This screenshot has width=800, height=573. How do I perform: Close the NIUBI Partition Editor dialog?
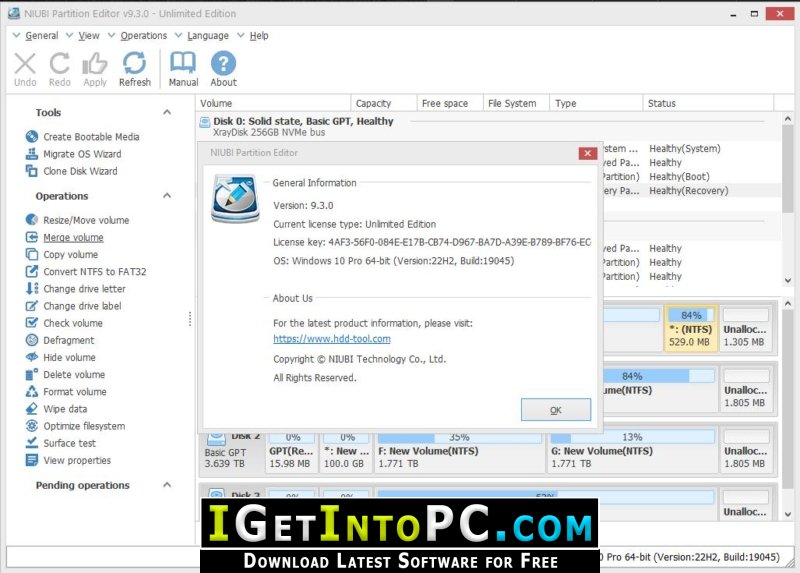pyautogui.click(x=588, y=153)
